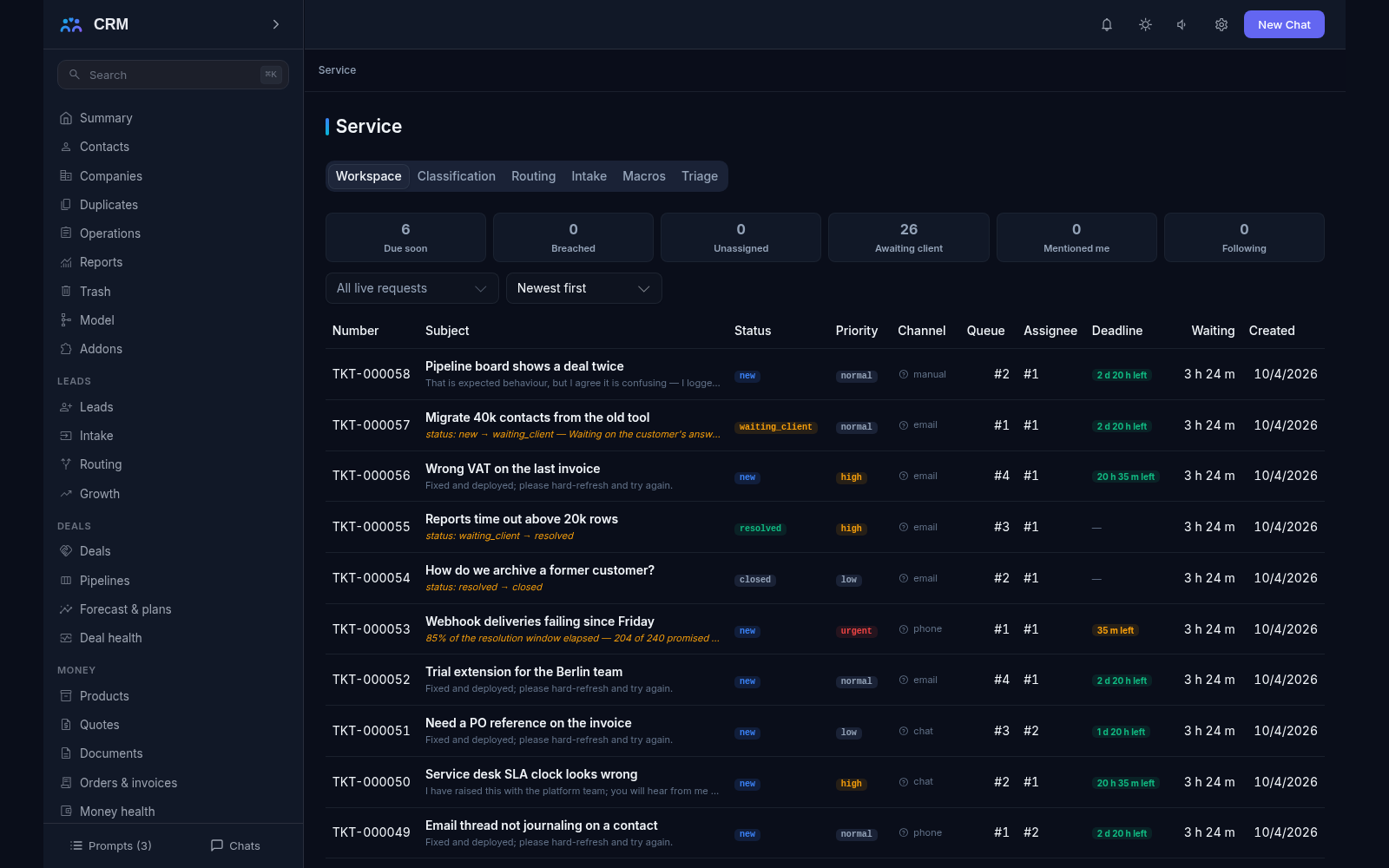This screenshot has width=1389, height=868.
Task: Open the settings gear icon
Action: (x=1221, y=24)
